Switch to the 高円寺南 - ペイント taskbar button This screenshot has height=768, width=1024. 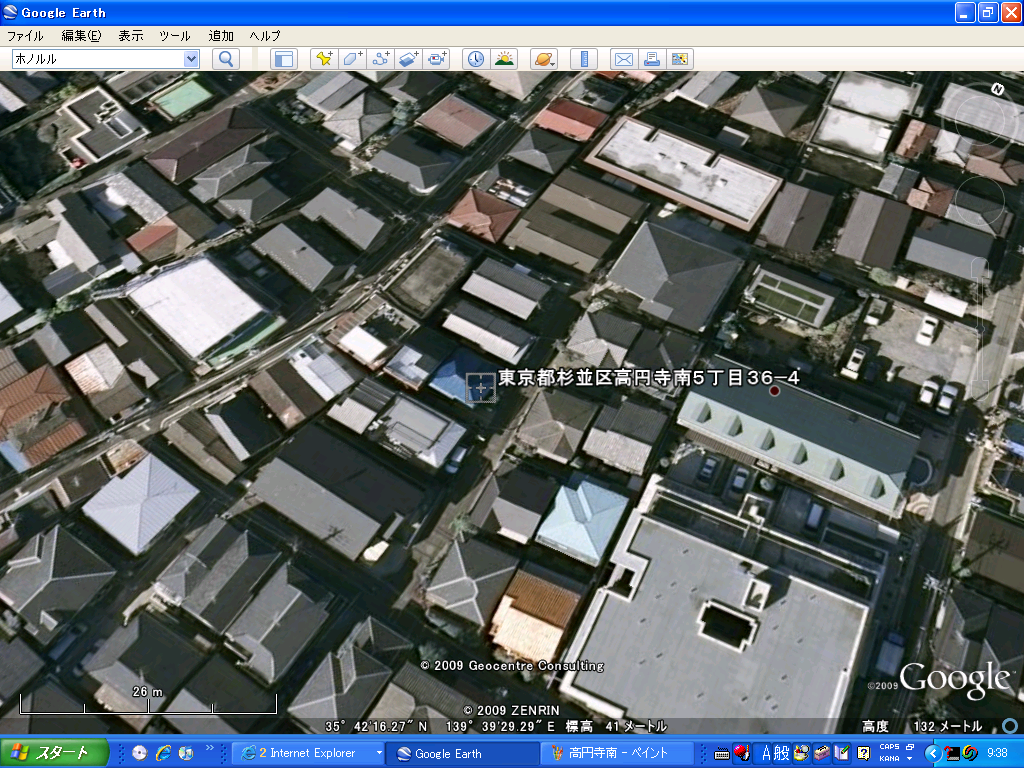pyautogui.click(x=616, y=753)
